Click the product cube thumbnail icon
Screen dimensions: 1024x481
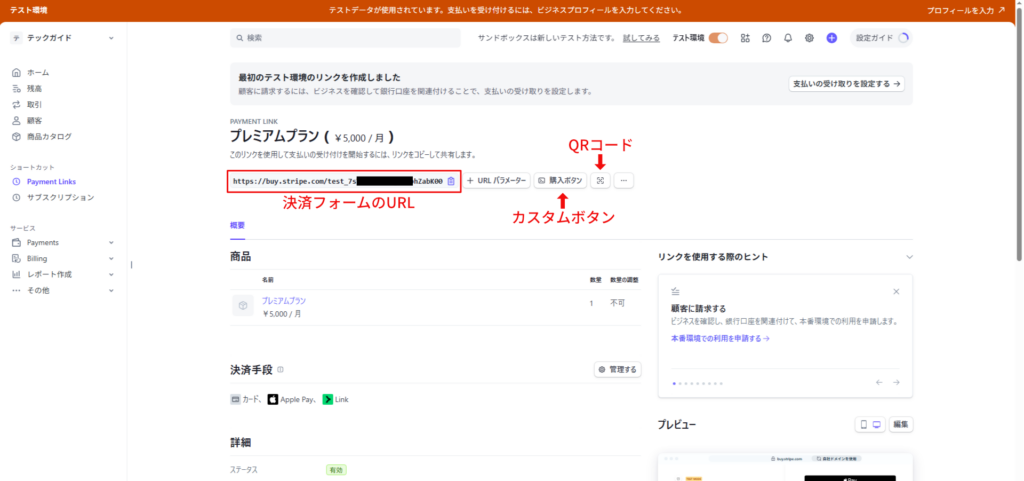[x=243, y=305]
